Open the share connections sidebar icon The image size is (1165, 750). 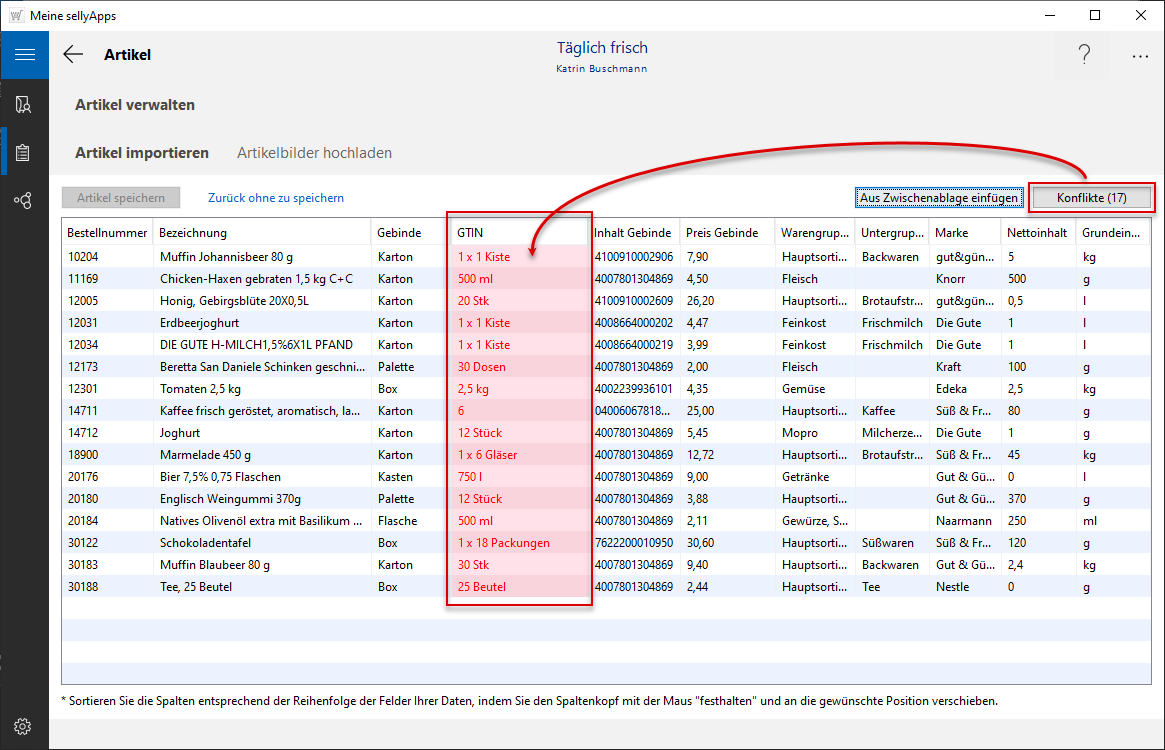pyautogui.click(x=24, y=200)
